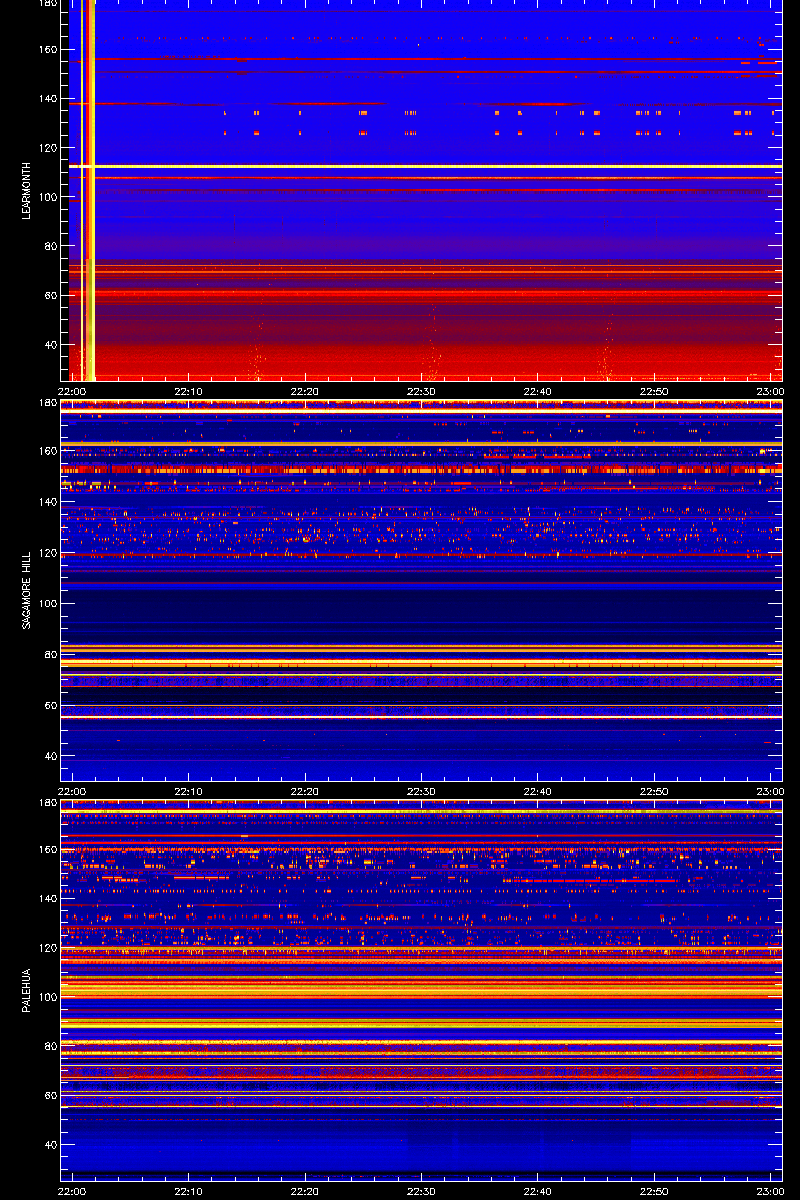Click the 120 frequency label on Learmonth axis
This screenshot has width=800, height=1200.
point(49,148)
